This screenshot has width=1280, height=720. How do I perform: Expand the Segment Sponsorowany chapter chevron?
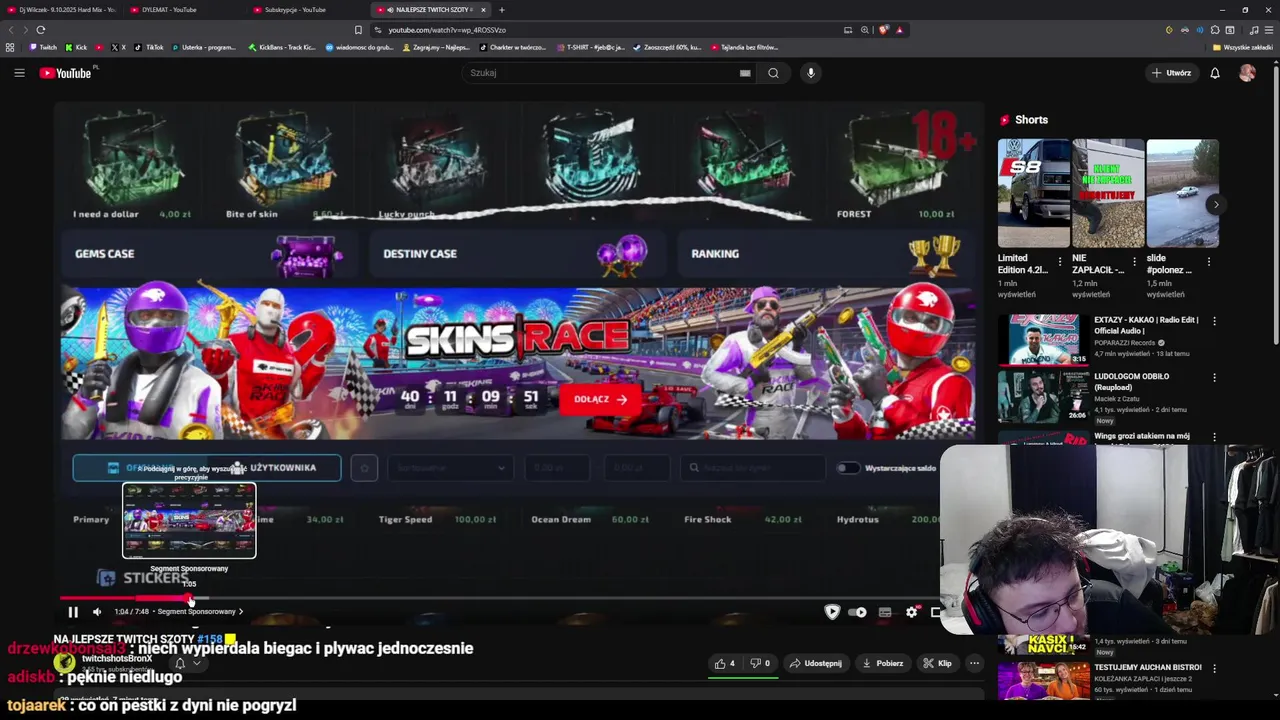pyautogui.click(x=241, y=612)
